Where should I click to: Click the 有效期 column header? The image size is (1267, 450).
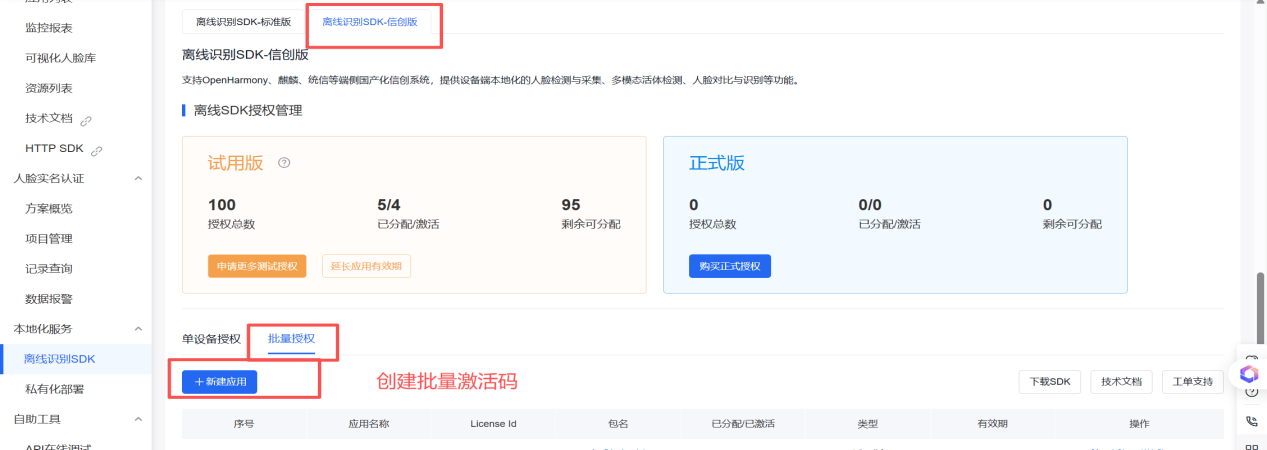click(x=990, y=424)
